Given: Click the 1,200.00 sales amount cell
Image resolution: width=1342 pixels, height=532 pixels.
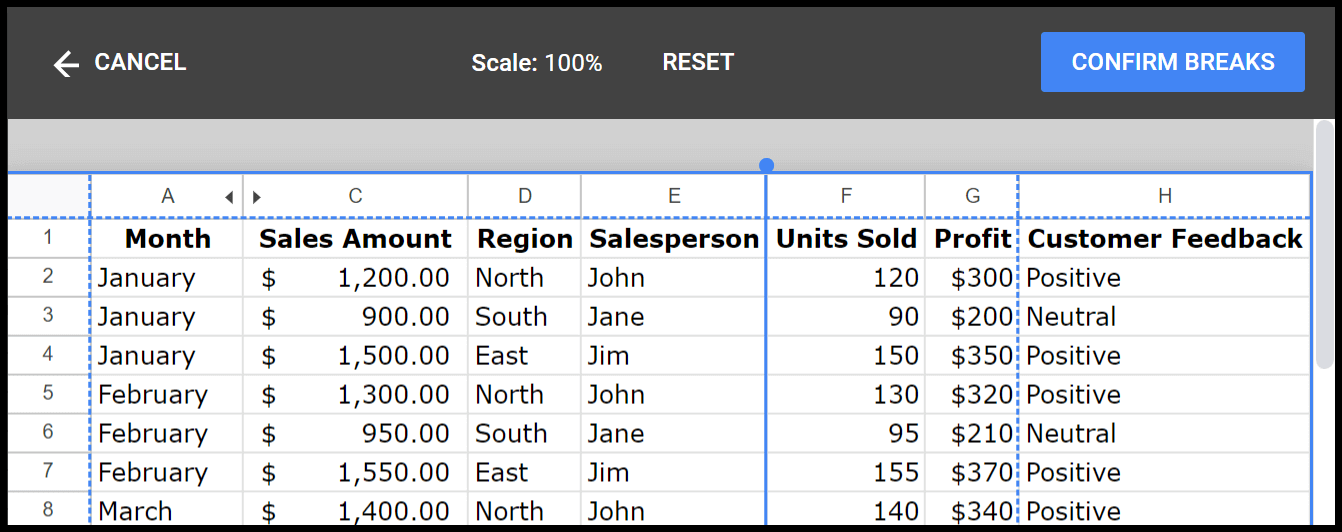Looking at the screenshot, I should point(355,277).
